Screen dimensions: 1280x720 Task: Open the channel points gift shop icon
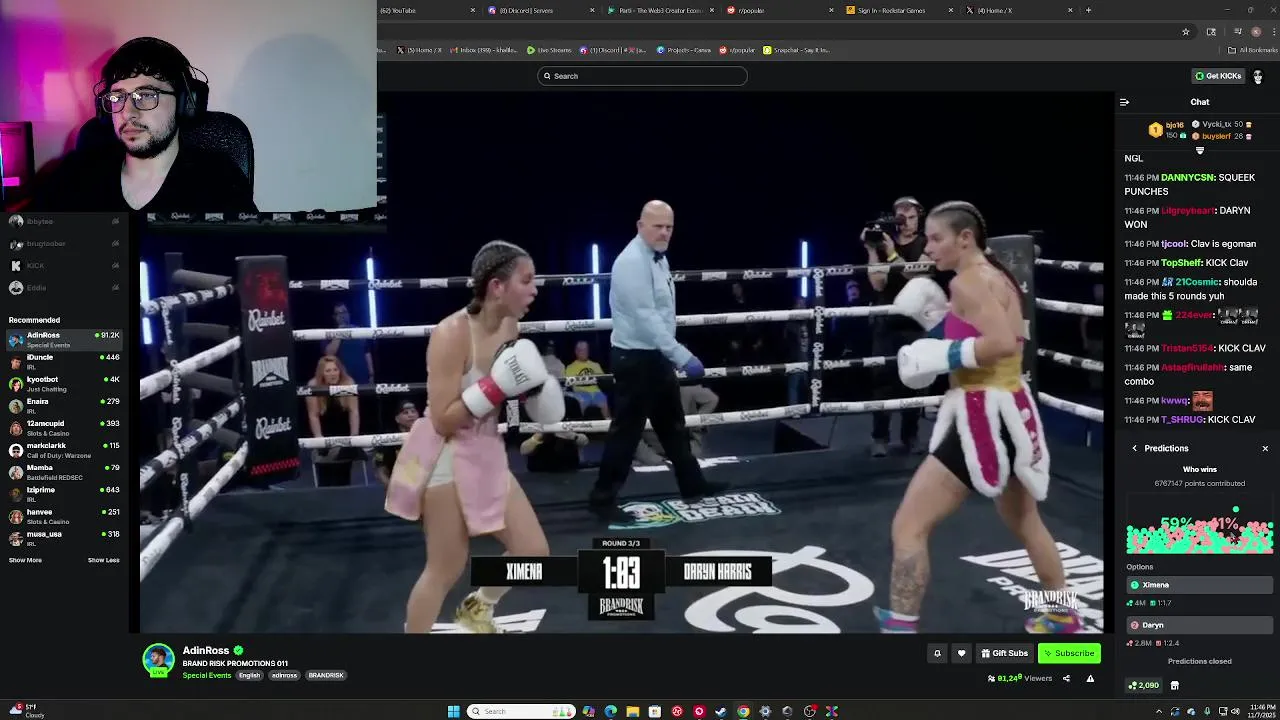click(1174, 686)
